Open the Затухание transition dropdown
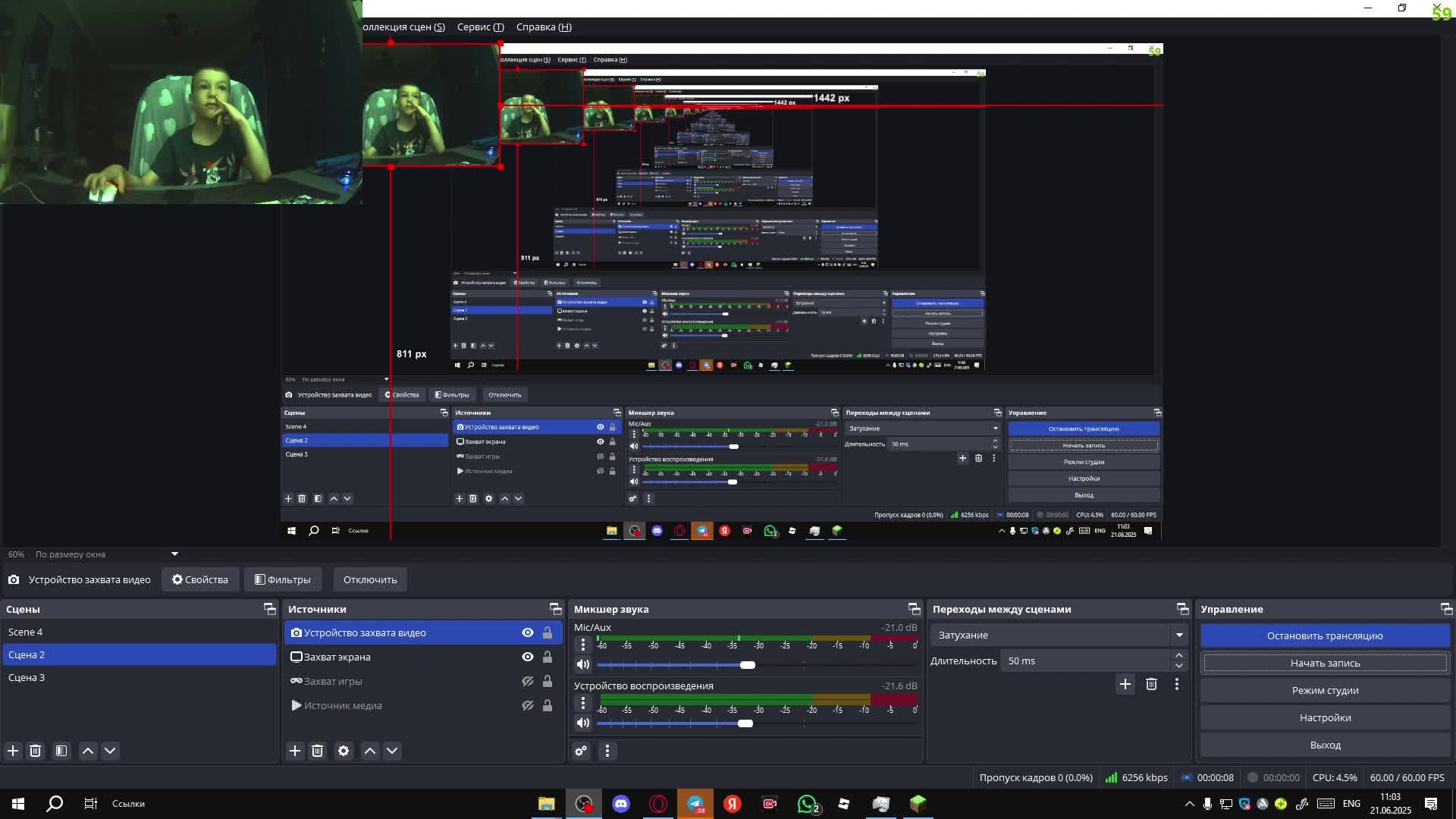Image resolution: width=1456 pixels, height=819 pixels. pos(1059,635)
